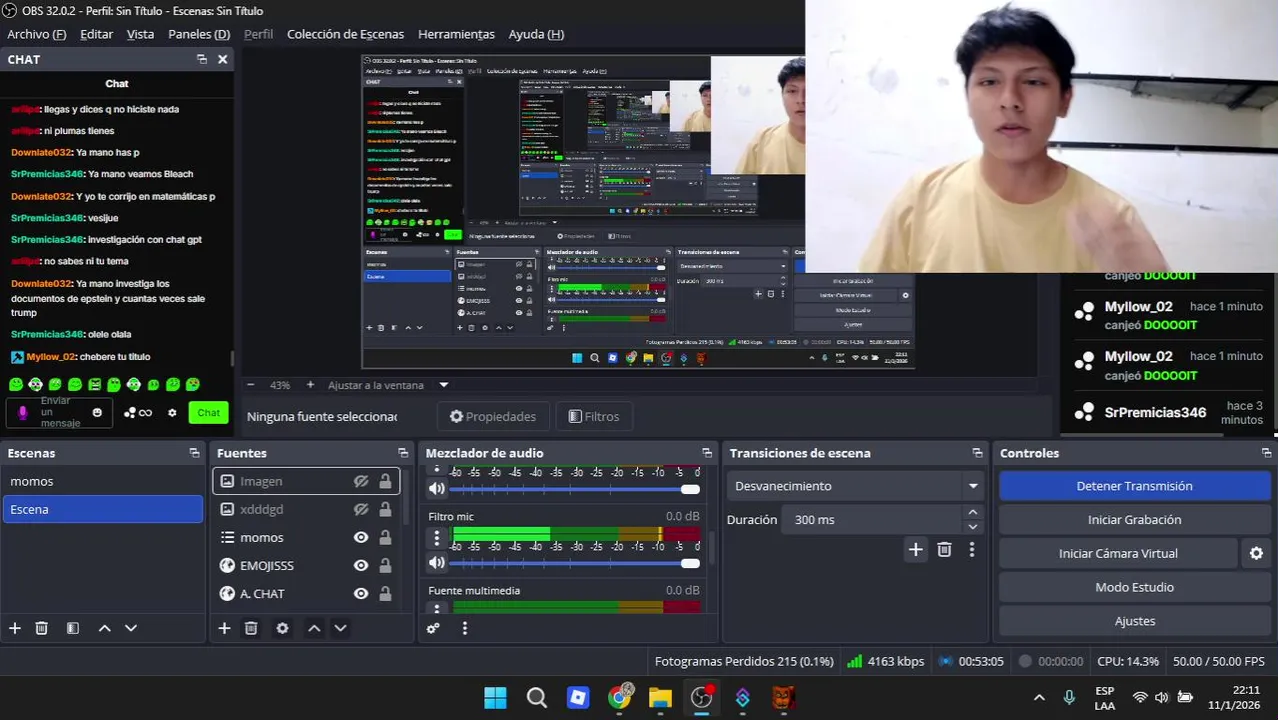Image resolution: width=1278 pixels, height=720 pixels.
Task: Remove scene transition with trash icon
Action: (944, 549)
